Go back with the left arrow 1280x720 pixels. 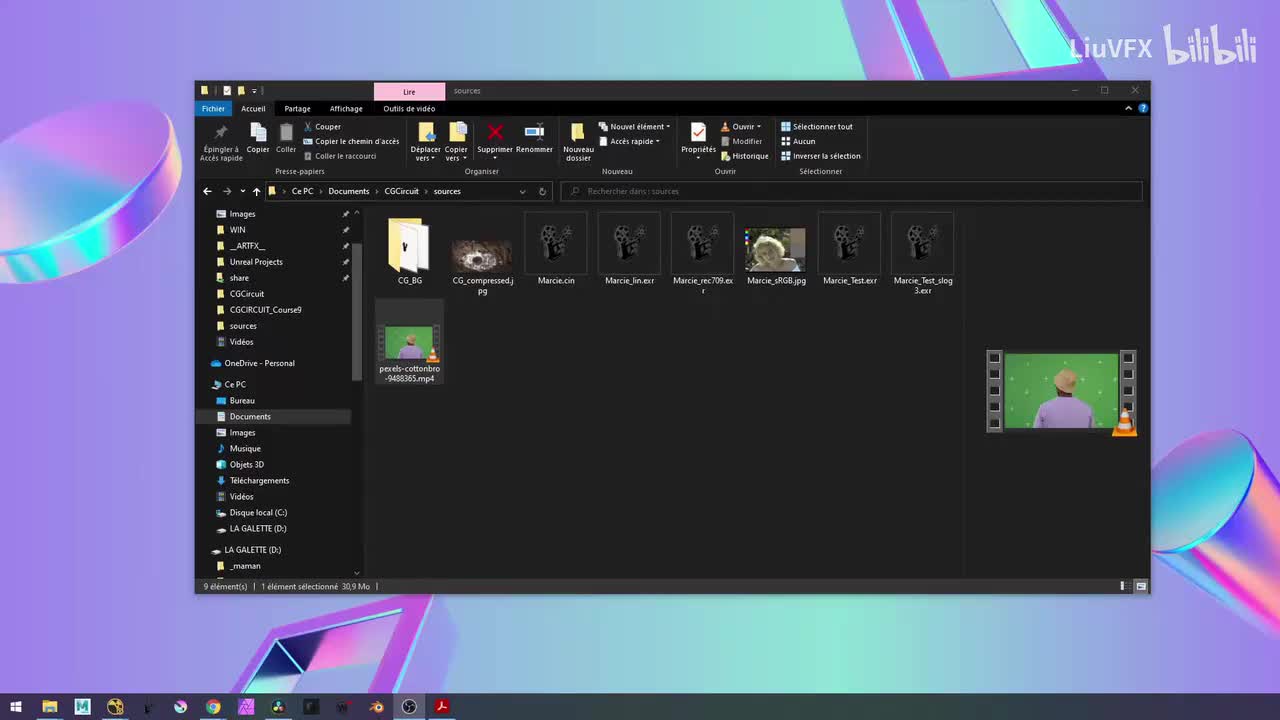(207, 191)
